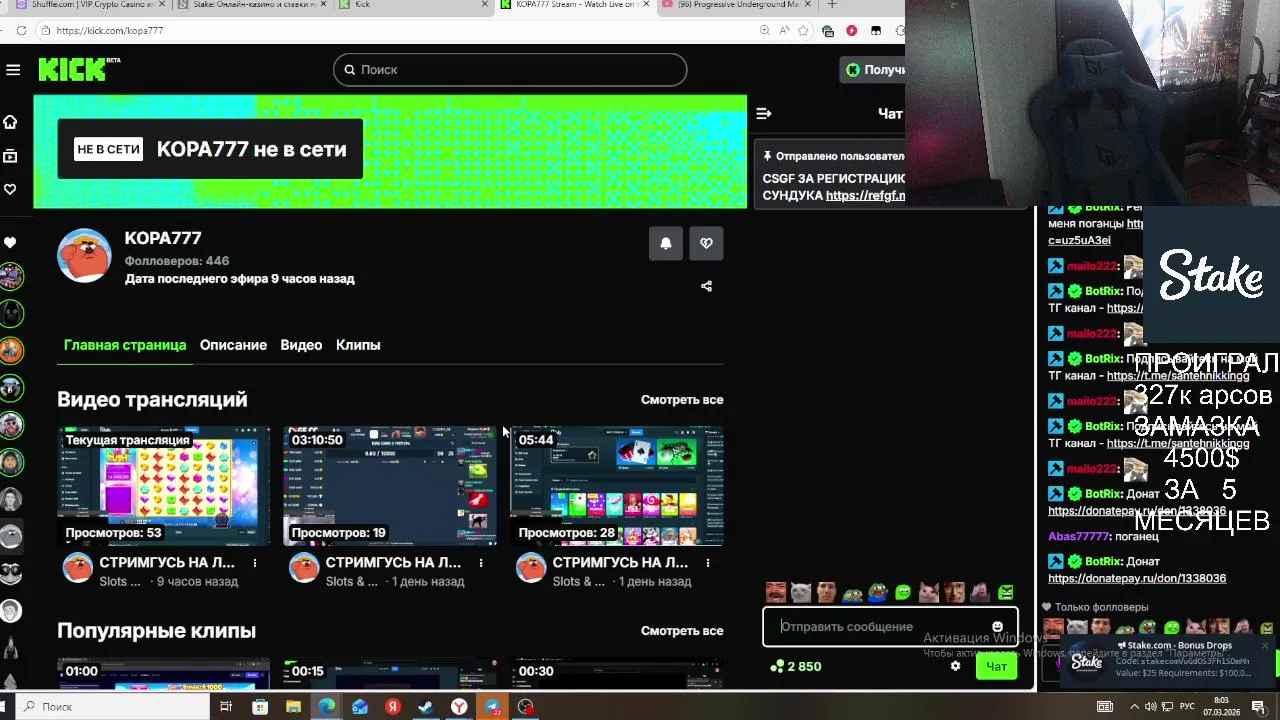The width and height of the screenshot is (1280, 720).
Task: Open the Following heart icon in the sidebar
Action: pyautogui.click(x=10, y=189)
